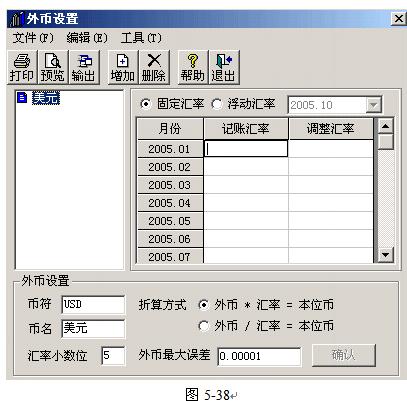Click scrollbar down arrow in rate table
The image size is (407, 401).
click(386, 255)
